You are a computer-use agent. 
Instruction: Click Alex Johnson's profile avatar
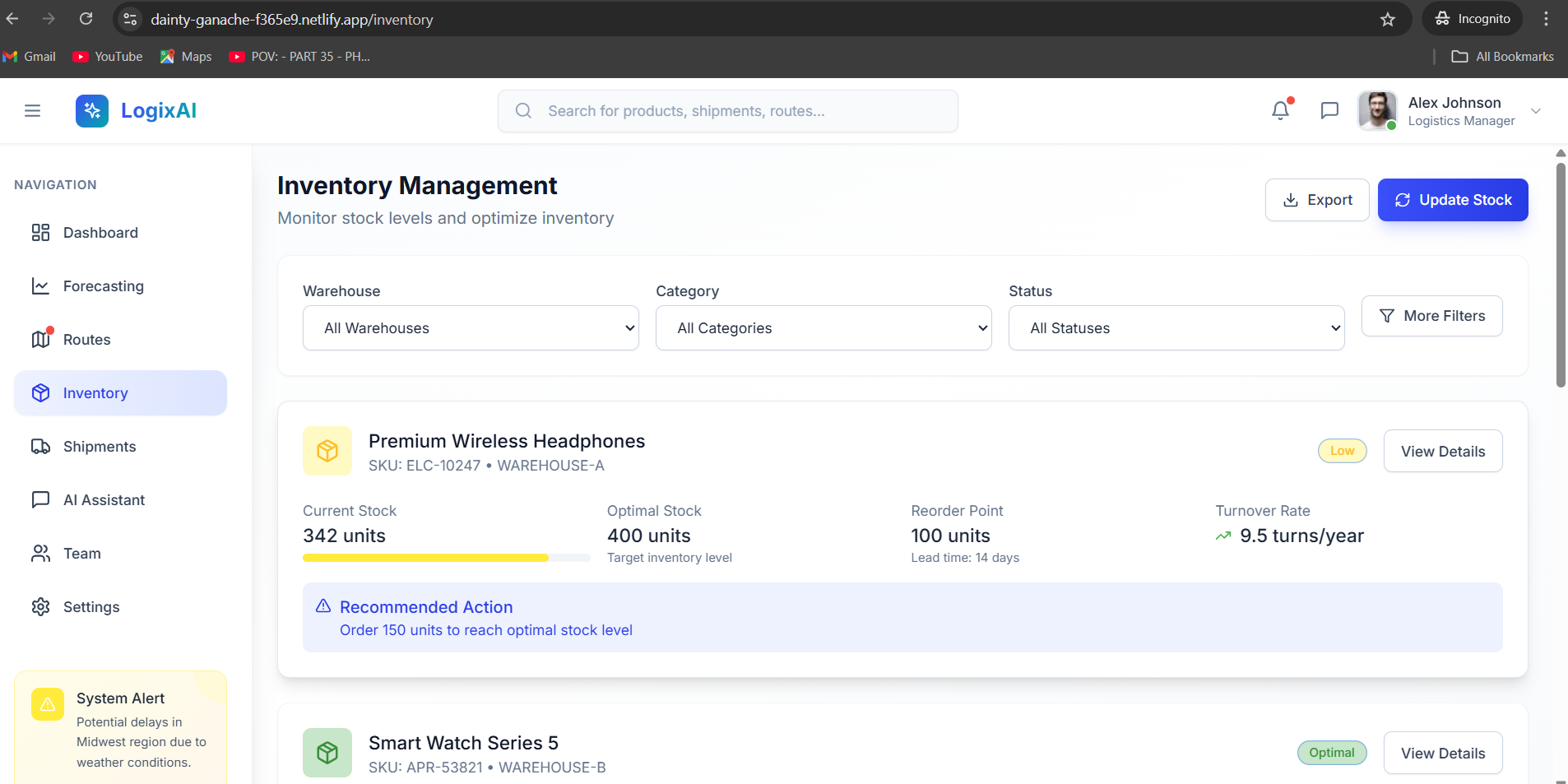1378,110
